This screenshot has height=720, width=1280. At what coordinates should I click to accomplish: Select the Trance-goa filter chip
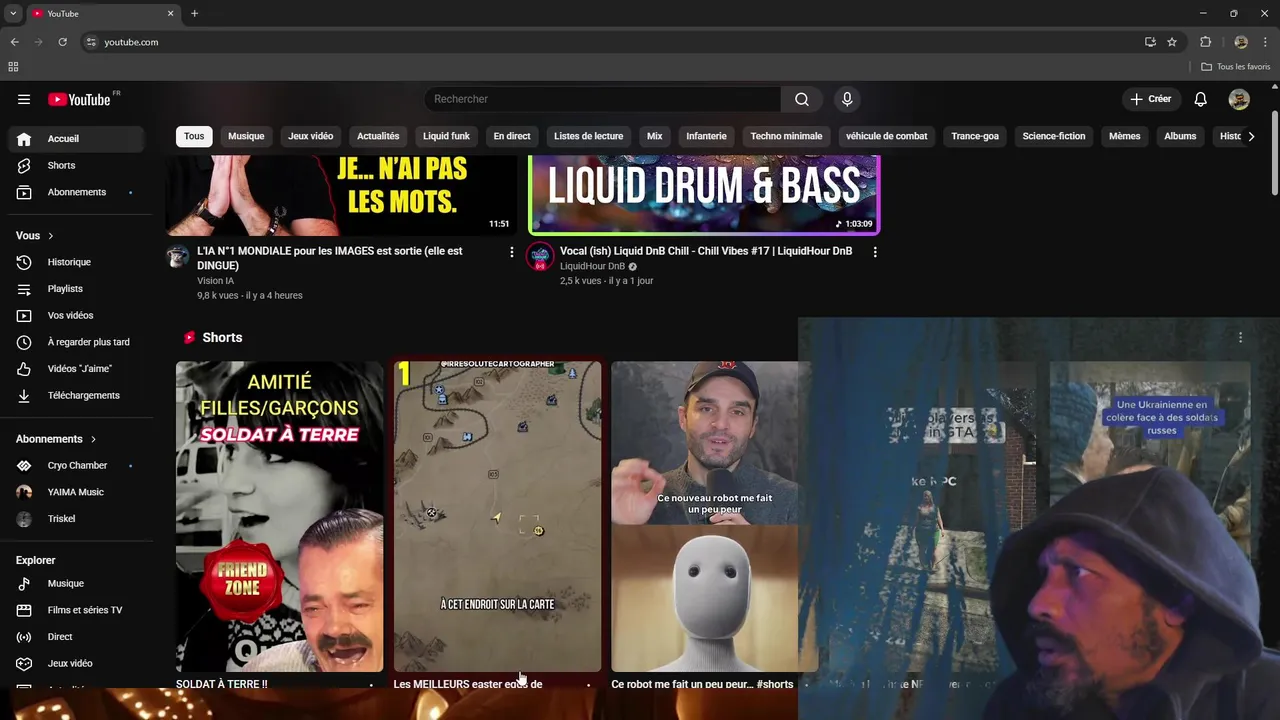tap(975, 136)
